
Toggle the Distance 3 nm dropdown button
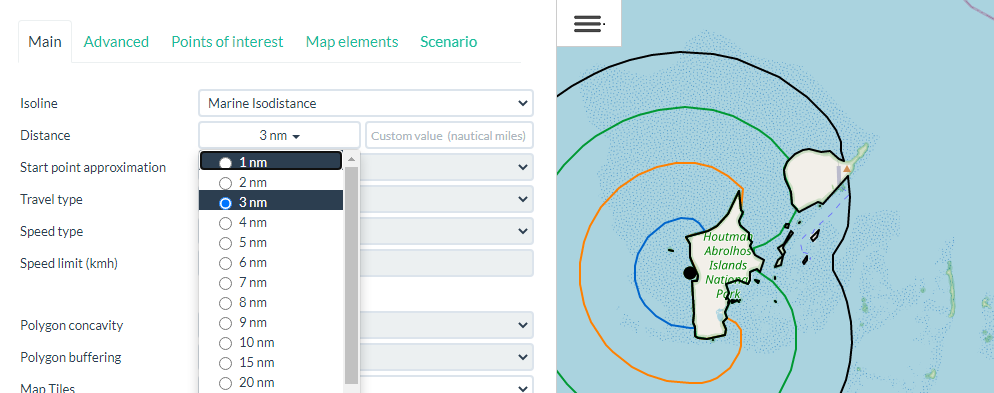pos(279,136)
